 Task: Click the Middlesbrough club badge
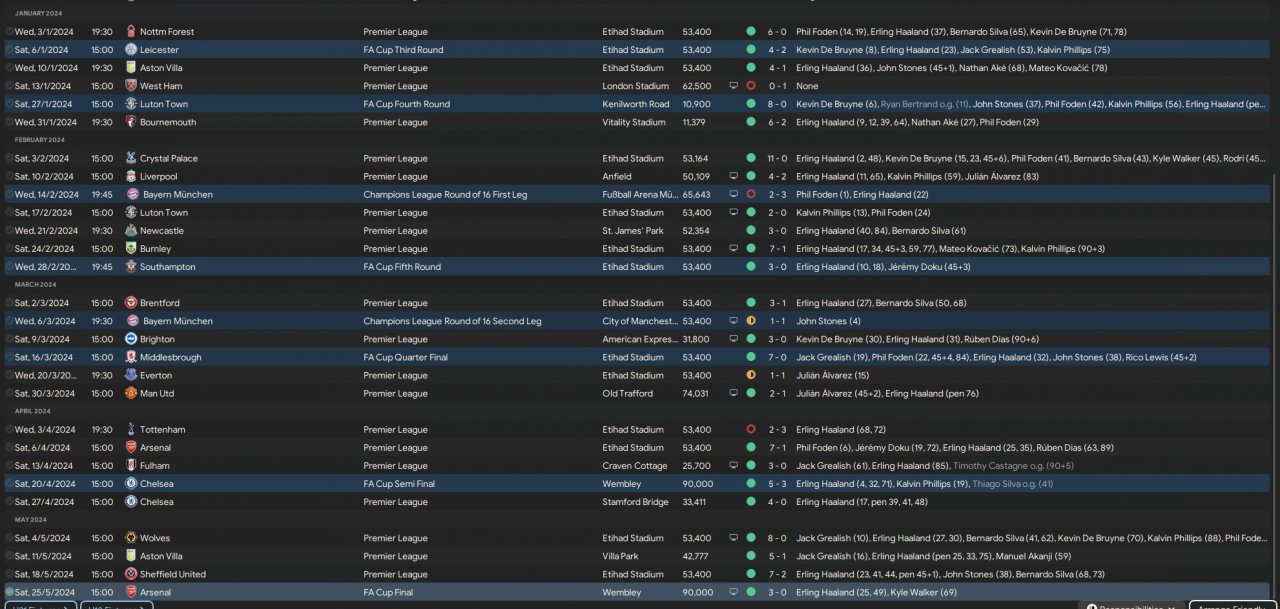pos(131,357)
